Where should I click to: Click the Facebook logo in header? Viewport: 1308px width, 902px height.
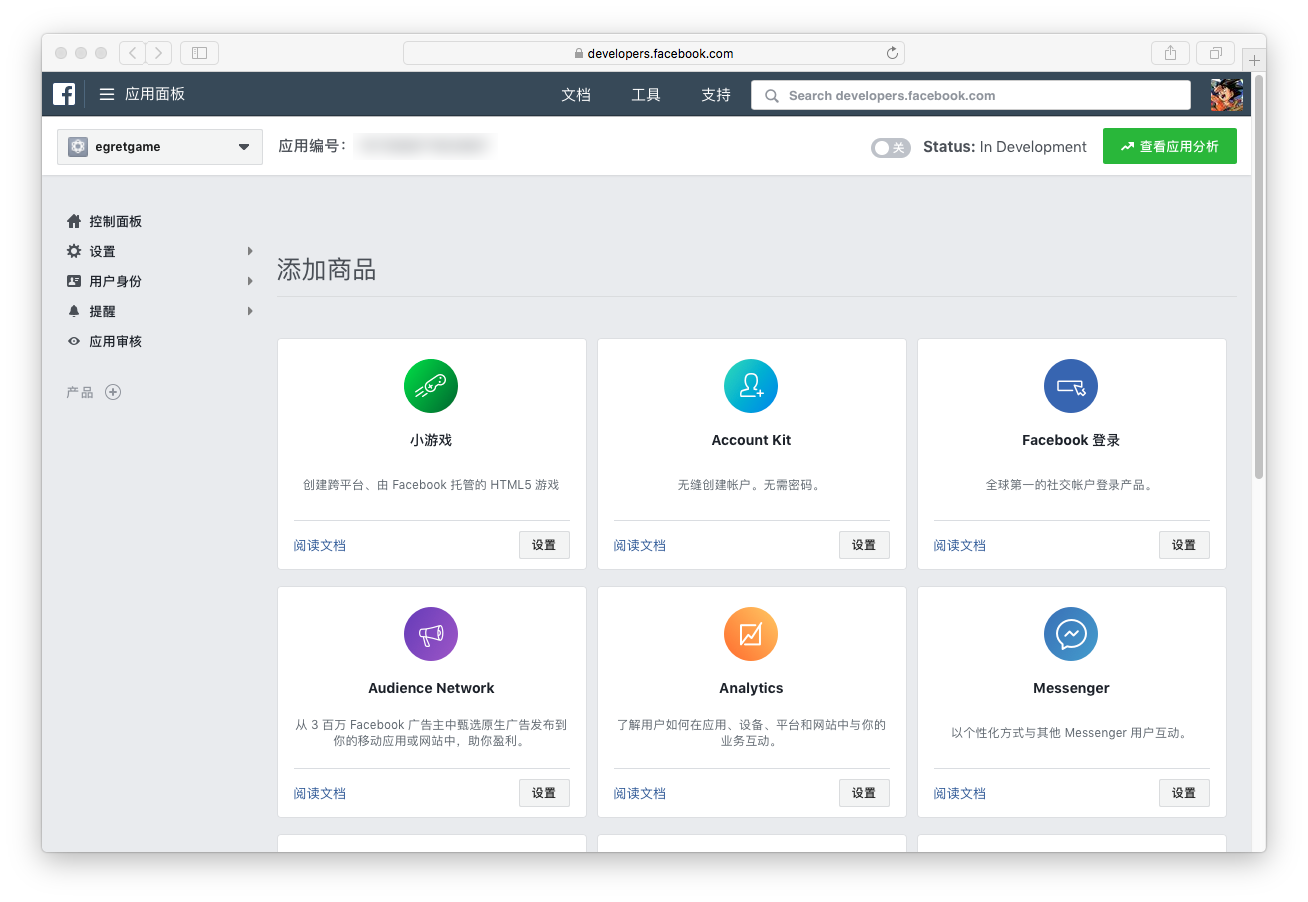[x=64, y=95]
